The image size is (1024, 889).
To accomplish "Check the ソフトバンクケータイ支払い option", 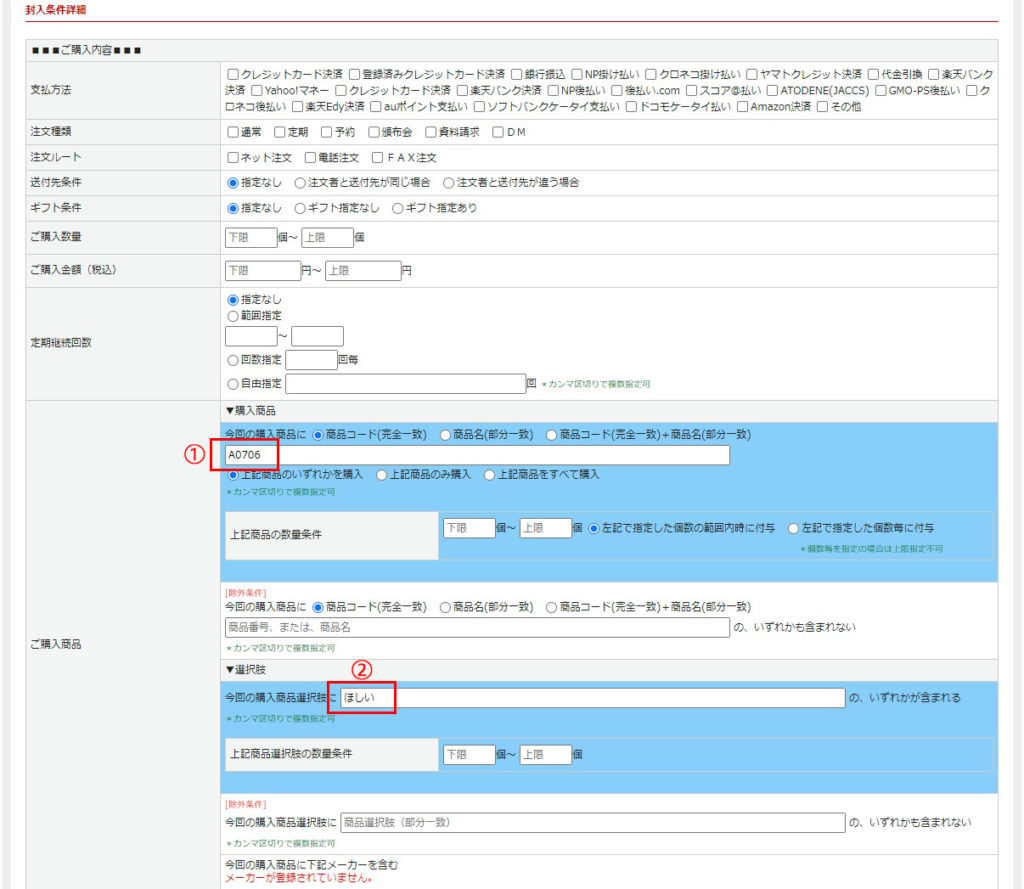I will (x=479, y=106).
